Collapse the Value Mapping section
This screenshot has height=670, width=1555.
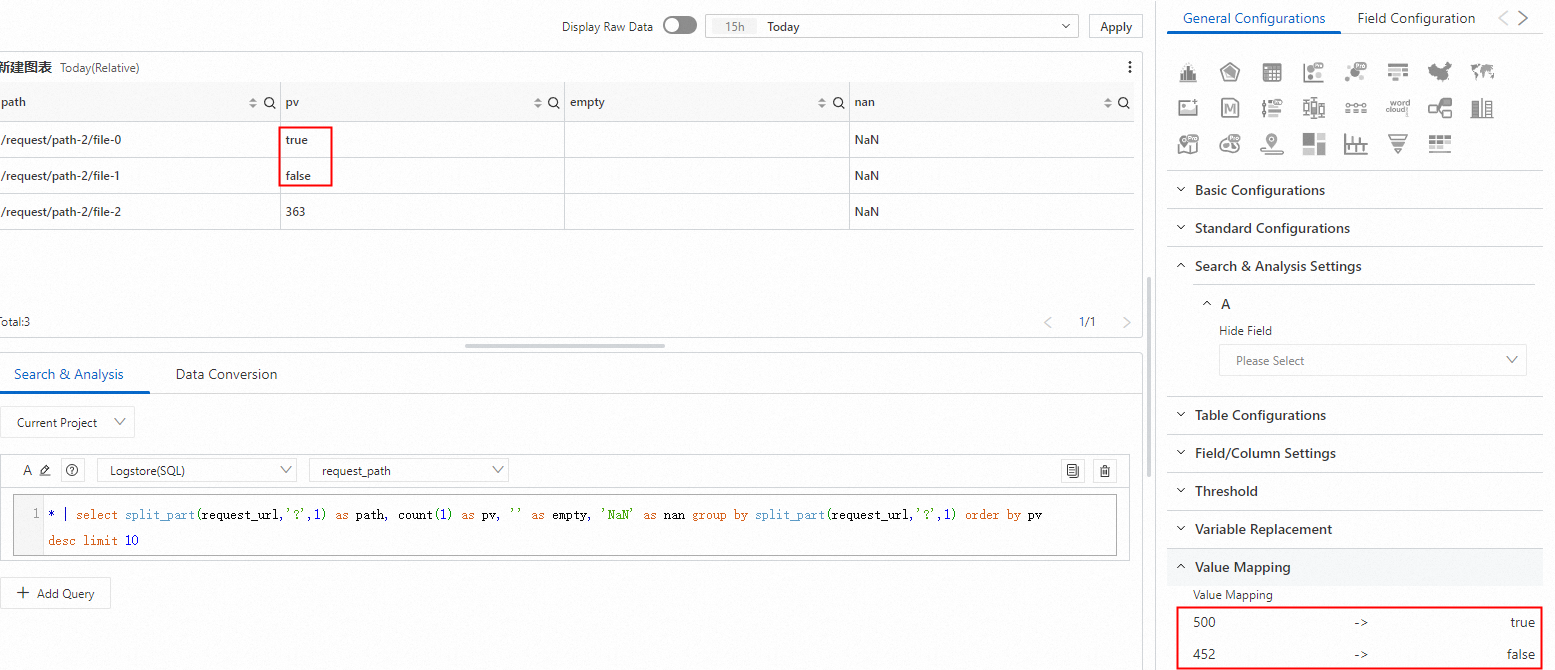point(1355,567)
